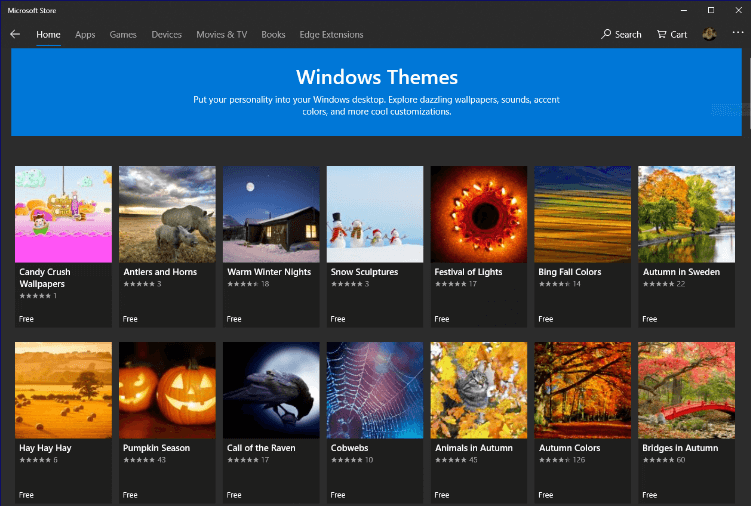
Task: Click the 'Candy Crush Wallpapers' title text
Action: click(x=45, y=278)
